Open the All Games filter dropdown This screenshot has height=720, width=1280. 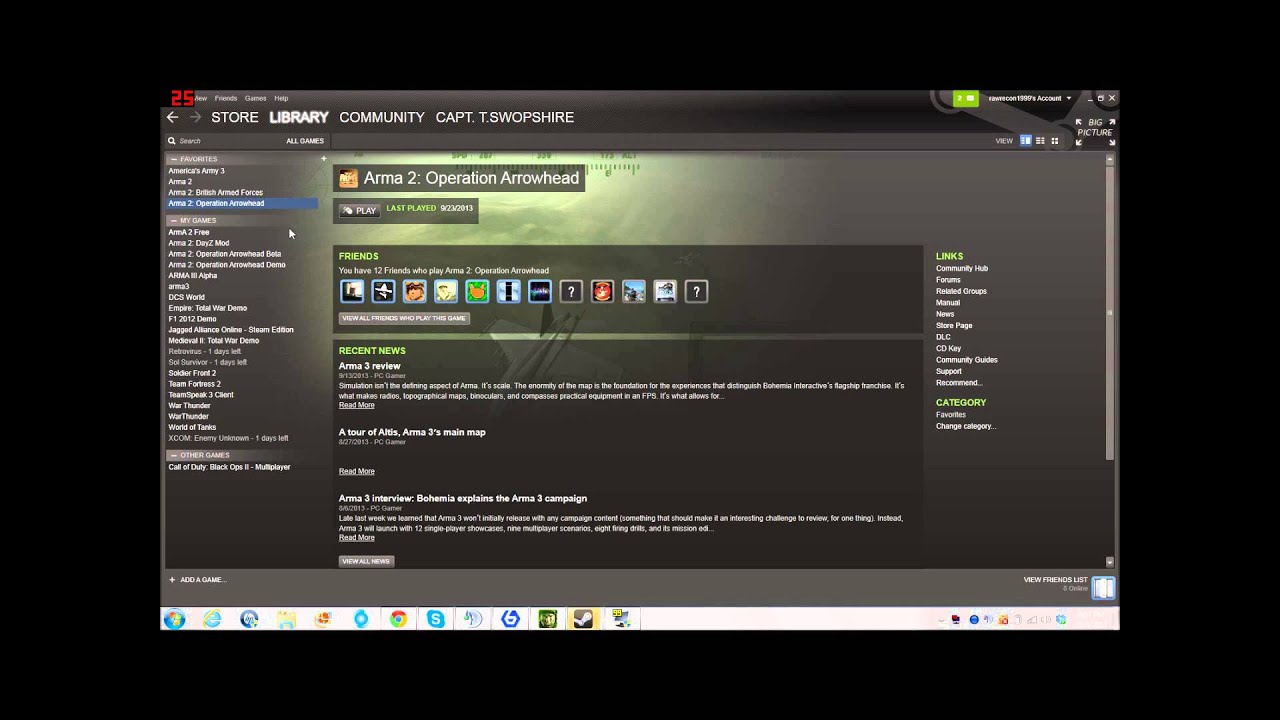[x=305, y=141]
